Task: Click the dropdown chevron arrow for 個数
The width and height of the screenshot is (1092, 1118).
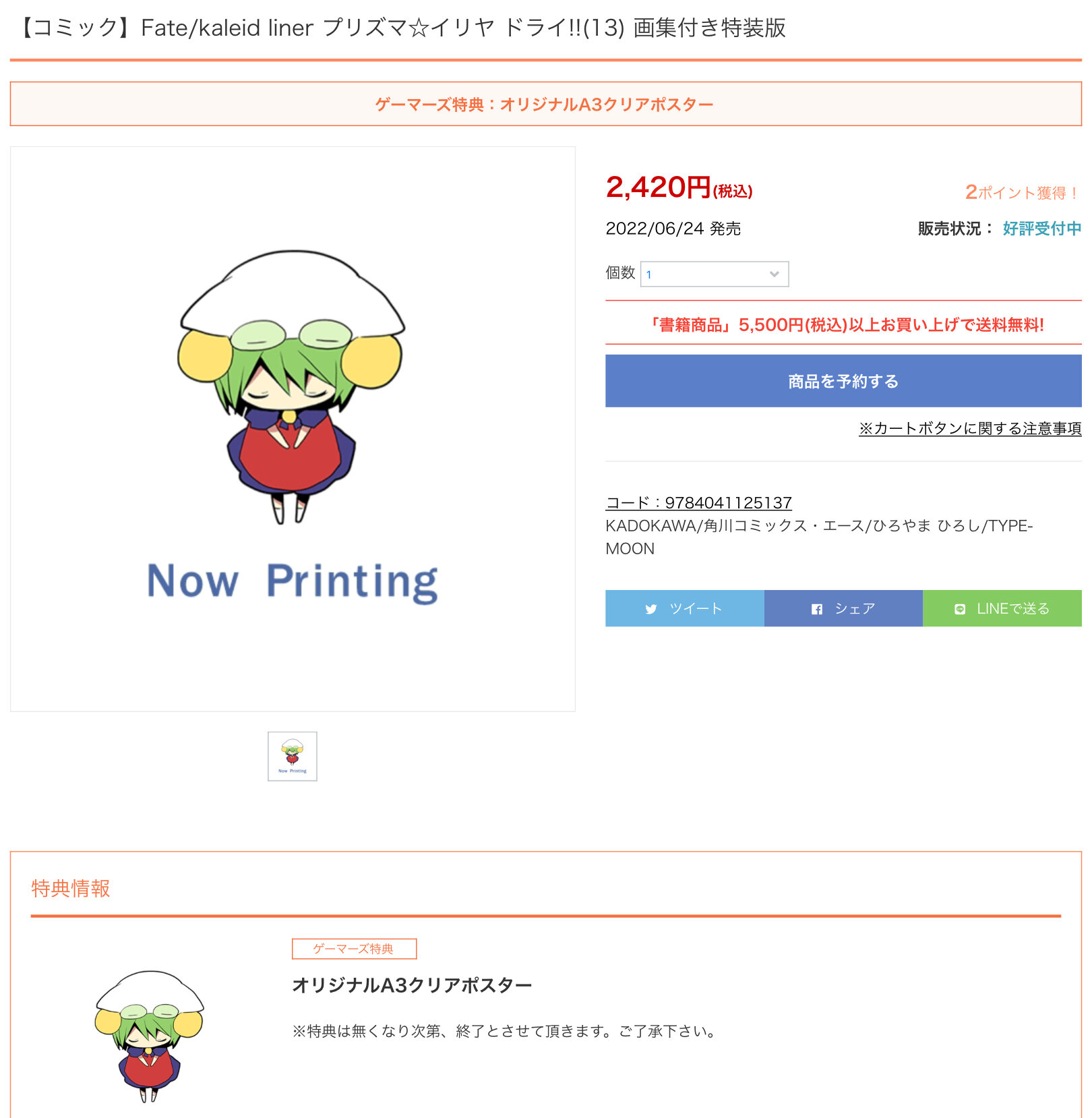Action: click(774, 274)
